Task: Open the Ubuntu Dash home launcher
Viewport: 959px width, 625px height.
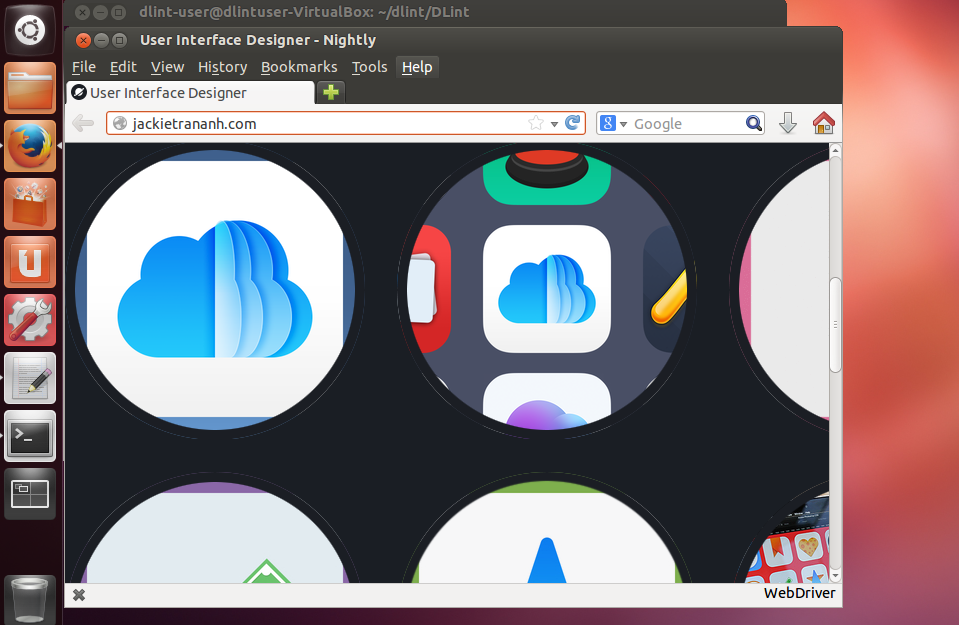Action: pos(30,29)
